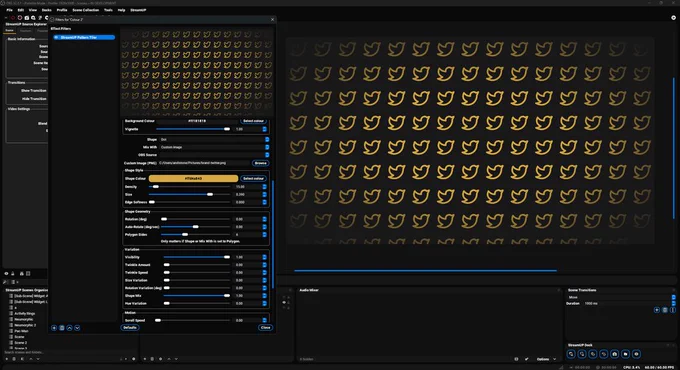Click the Search scenes and folders field
Screen dimensions: 680x370
[69, 352]
